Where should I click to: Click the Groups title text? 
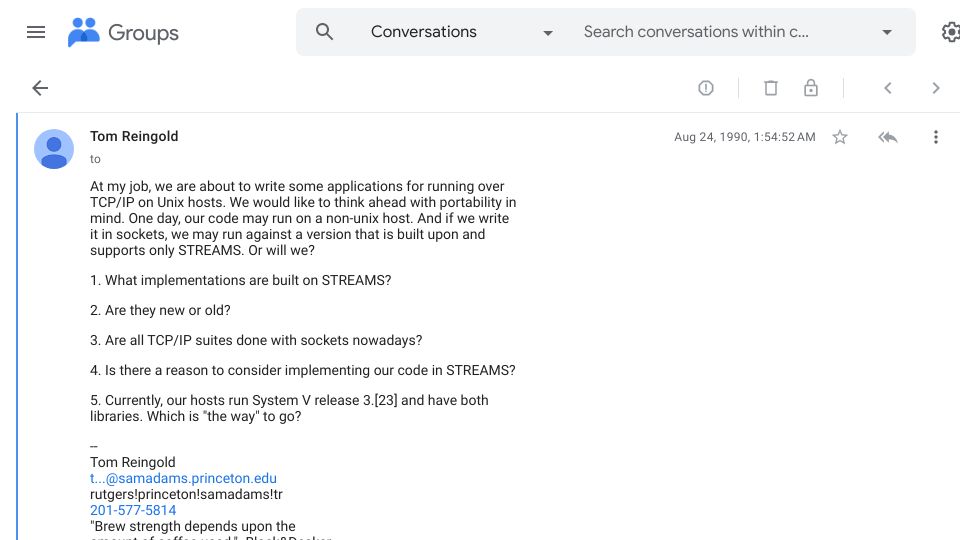point(143,32)
